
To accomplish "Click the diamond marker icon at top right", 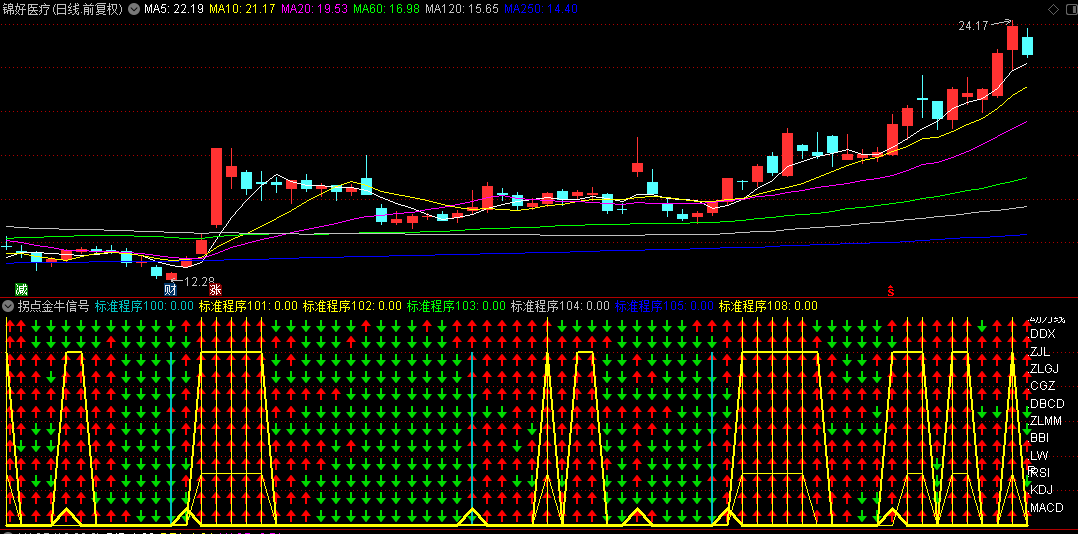I will [x=1053, y=10].
